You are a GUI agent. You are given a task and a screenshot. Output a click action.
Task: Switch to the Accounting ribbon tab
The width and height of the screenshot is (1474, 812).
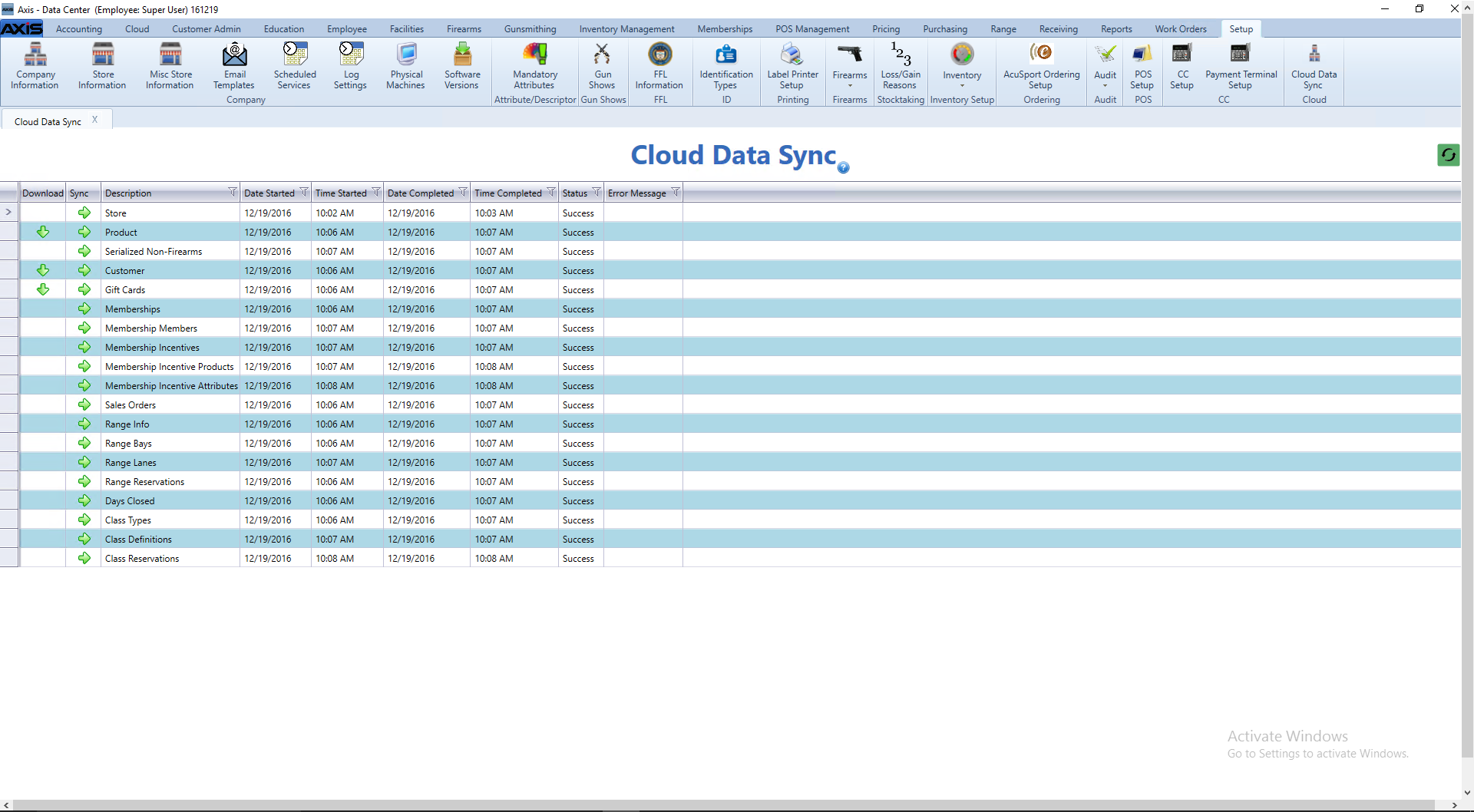[79, 29]
